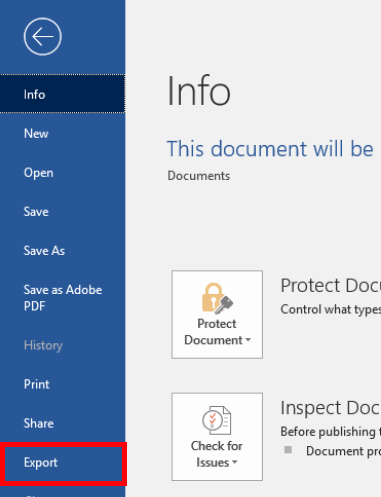Click the "This document will be" title
Image resolution: width=381 pixels, height=497 pixels.
(270, 149)
